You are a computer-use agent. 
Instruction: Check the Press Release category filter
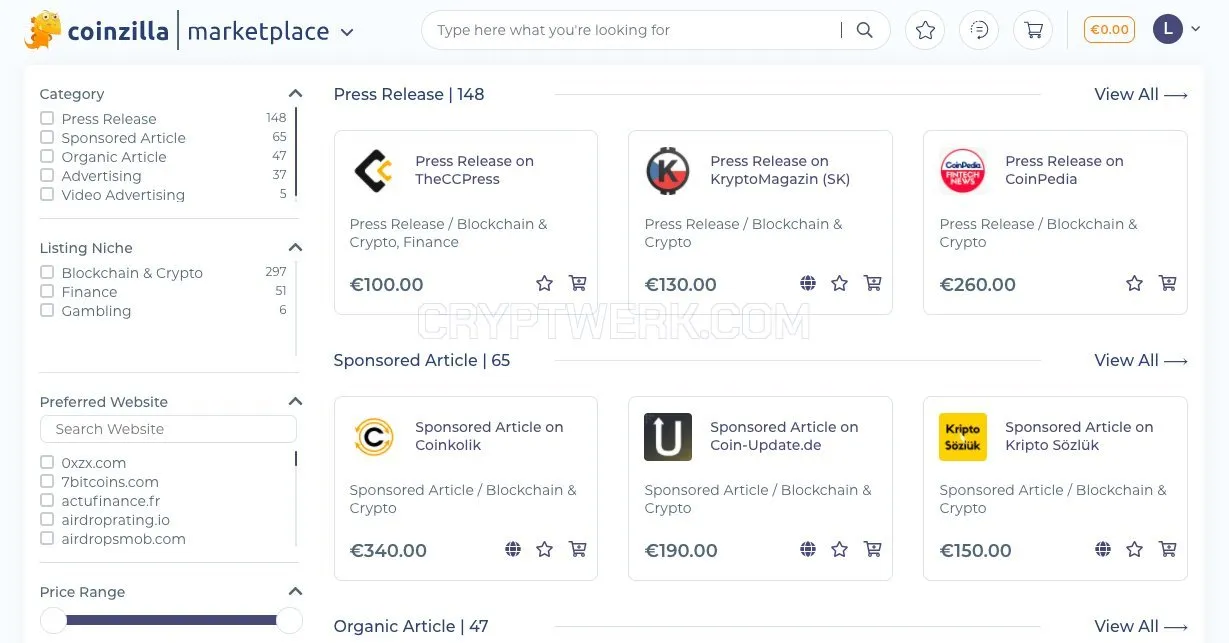click(x=47, y=118)
